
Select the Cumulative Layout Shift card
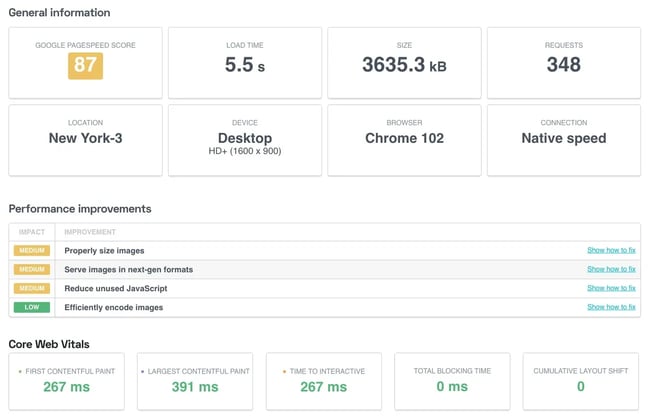581,381
